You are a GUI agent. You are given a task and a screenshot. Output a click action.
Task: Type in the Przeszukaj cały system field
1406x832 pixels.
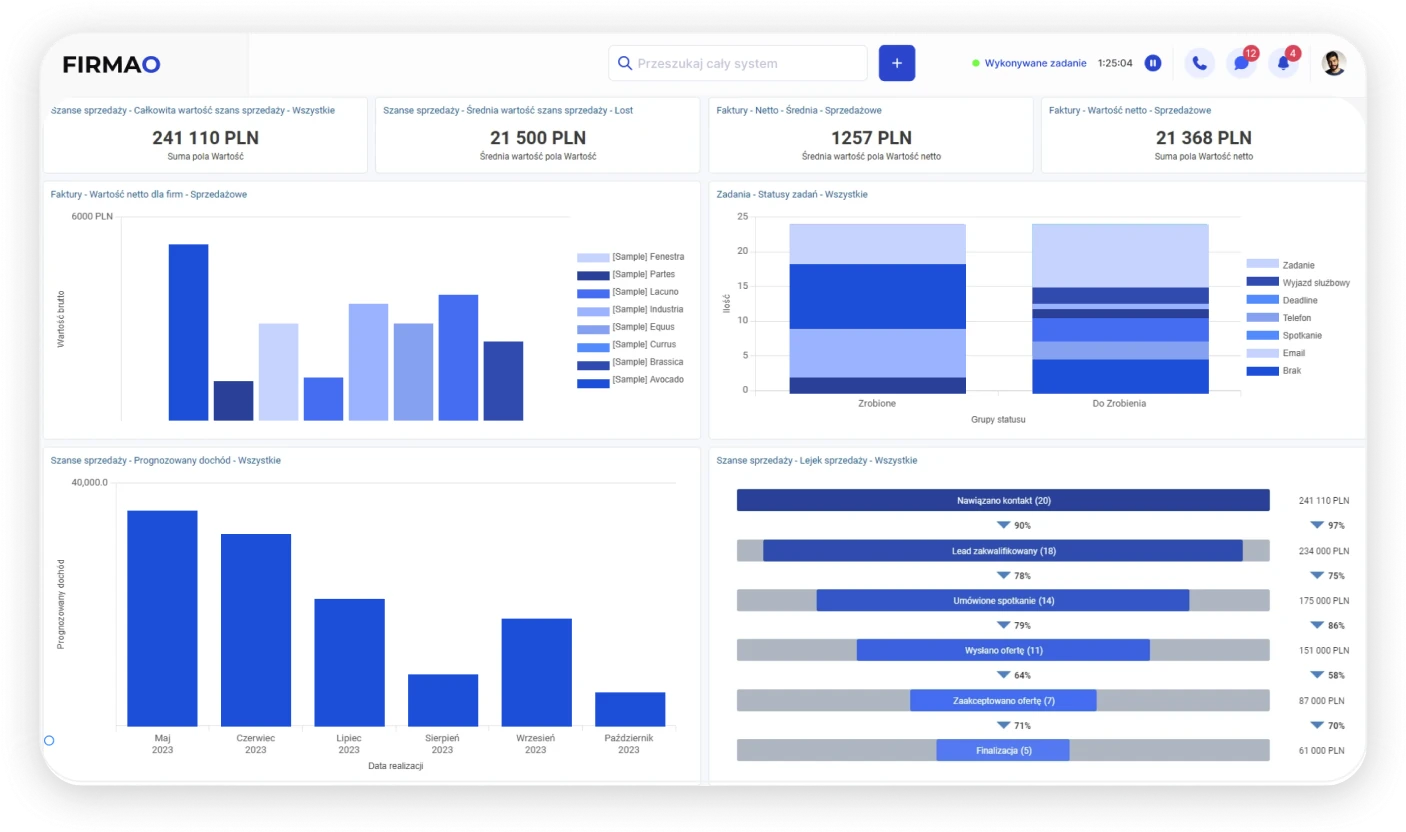[745, 63]
